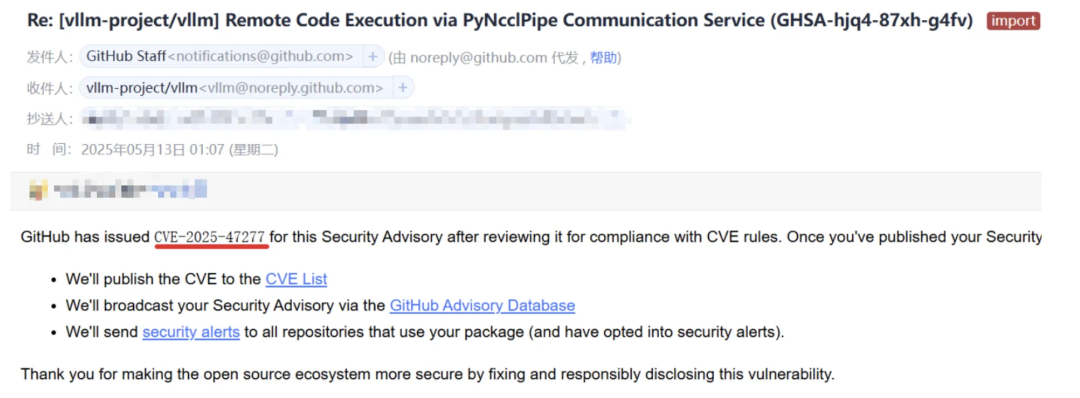Viewport: 1080px width, 398px height.
Task: Click the blurred sender name beside the avatar
Action: pyautogui.click(x=131, y=189)
